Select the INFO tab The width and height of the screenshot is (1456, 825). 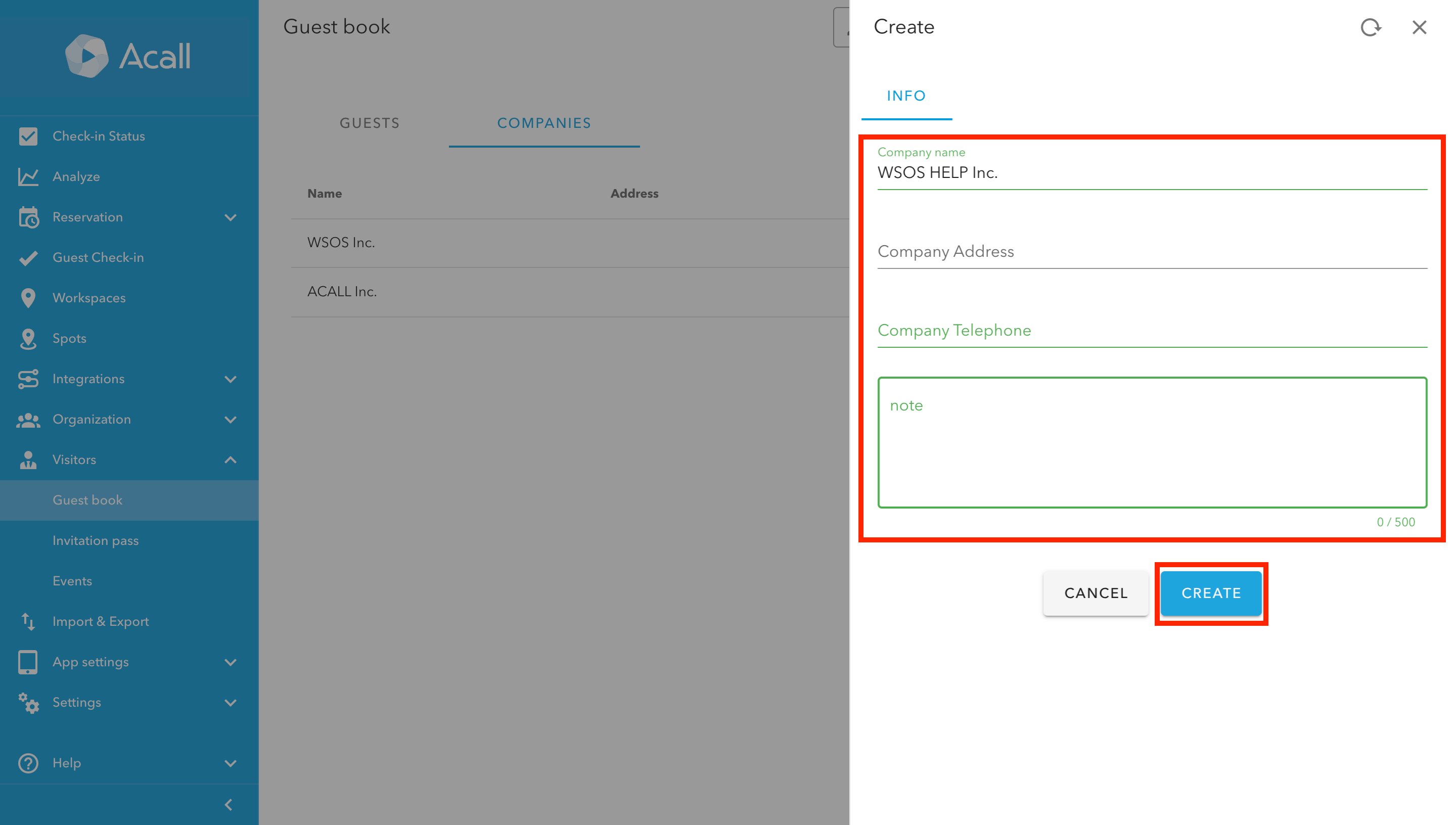click(x=906, y=96)
